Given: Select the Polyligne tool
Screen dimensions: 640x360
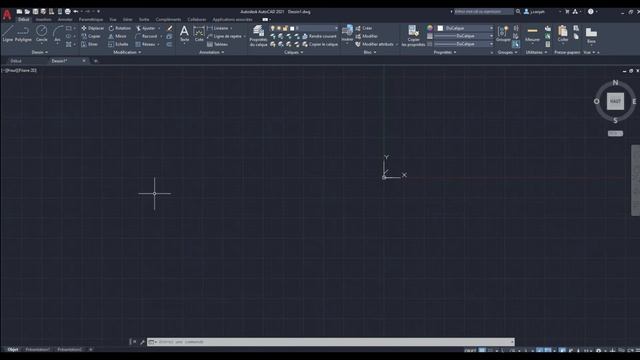Looking at the screenshot, I should 23,33.
